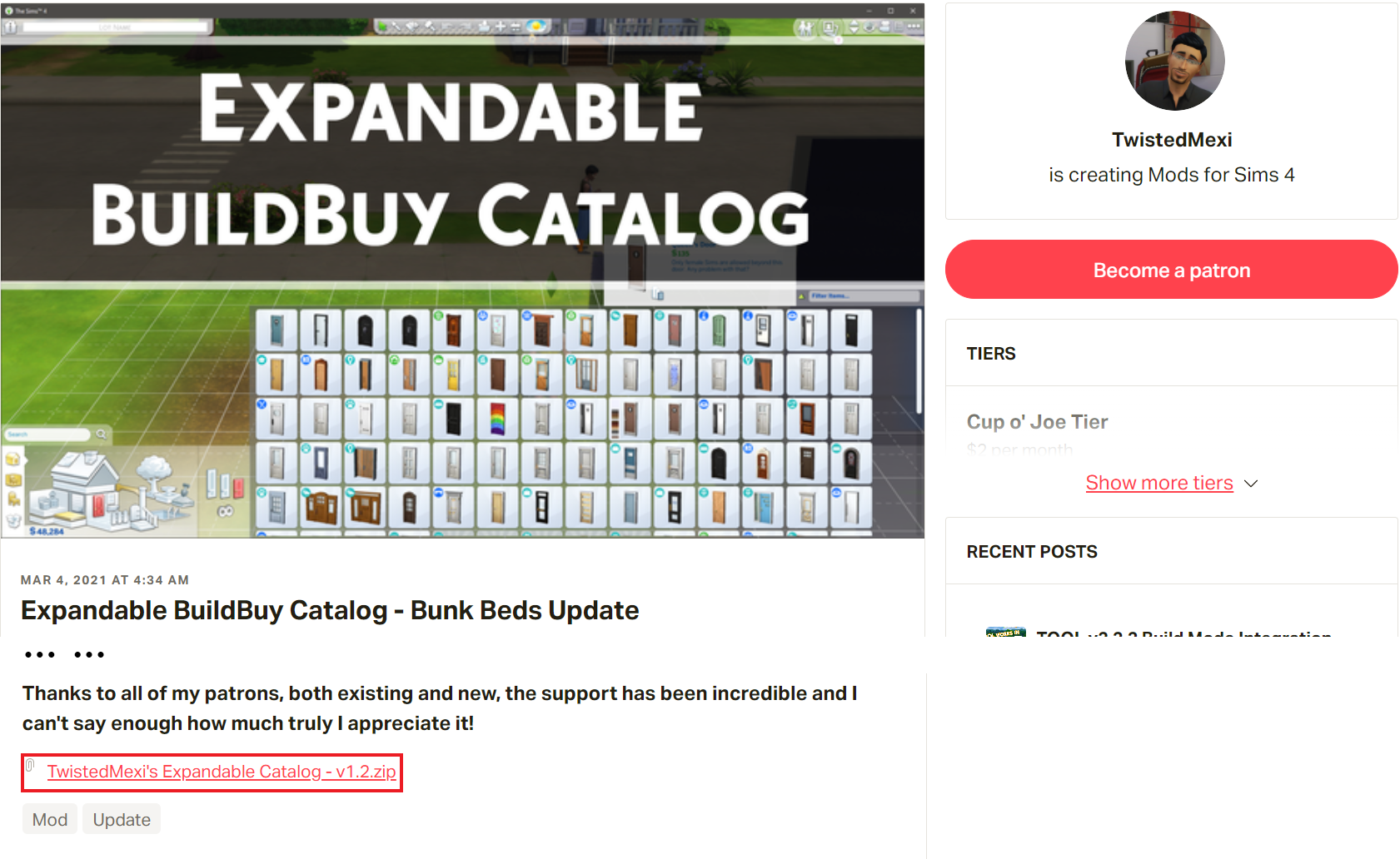
Task: Click the Show more tiers link
Action: (x=1158, y=484)
